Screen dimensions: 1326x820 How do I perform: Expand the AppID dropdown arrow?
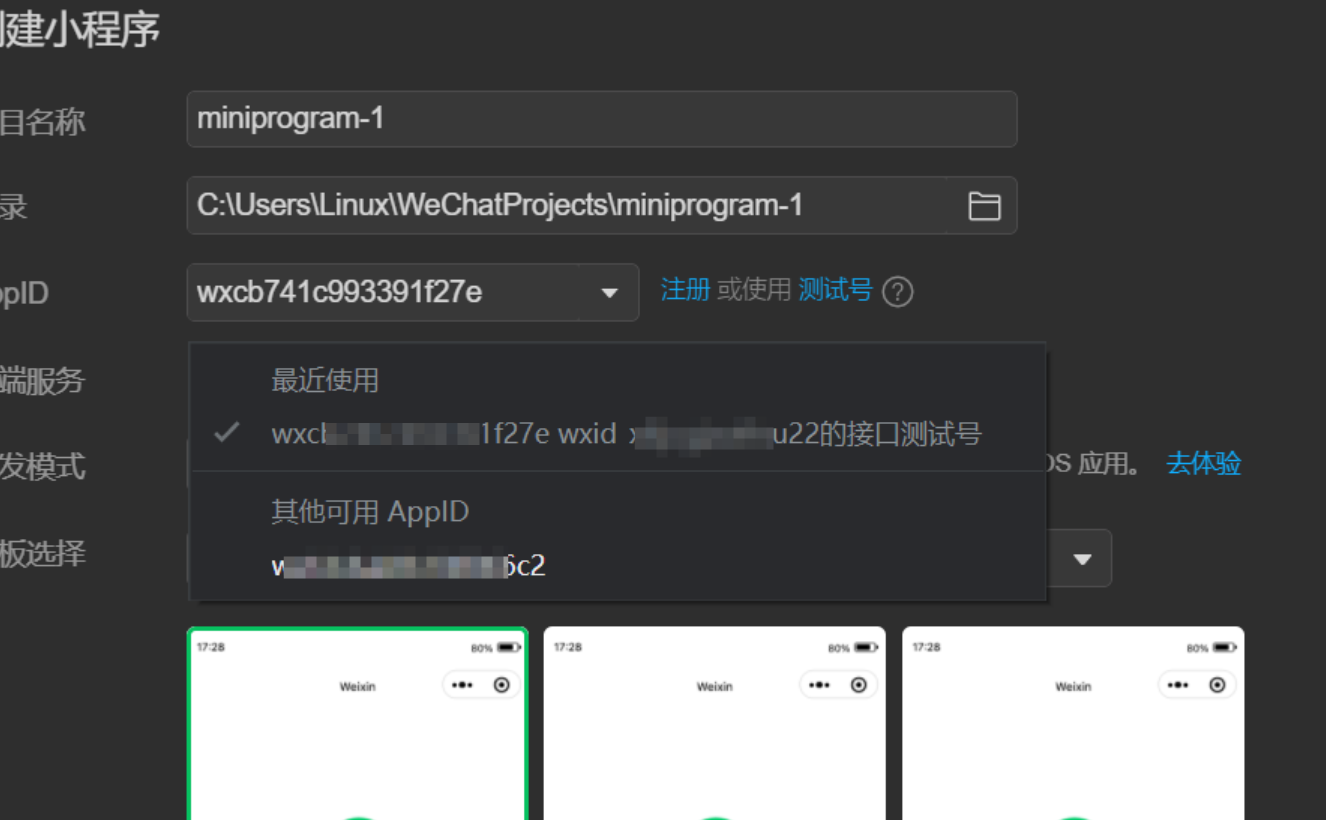pos(609,293)
